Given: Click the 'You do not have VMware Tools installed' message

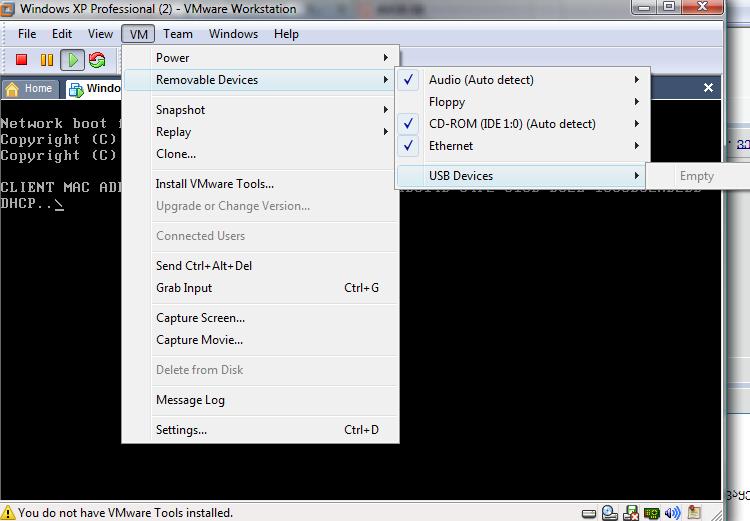Looking at the screenshot, I should tap(125, 512).
